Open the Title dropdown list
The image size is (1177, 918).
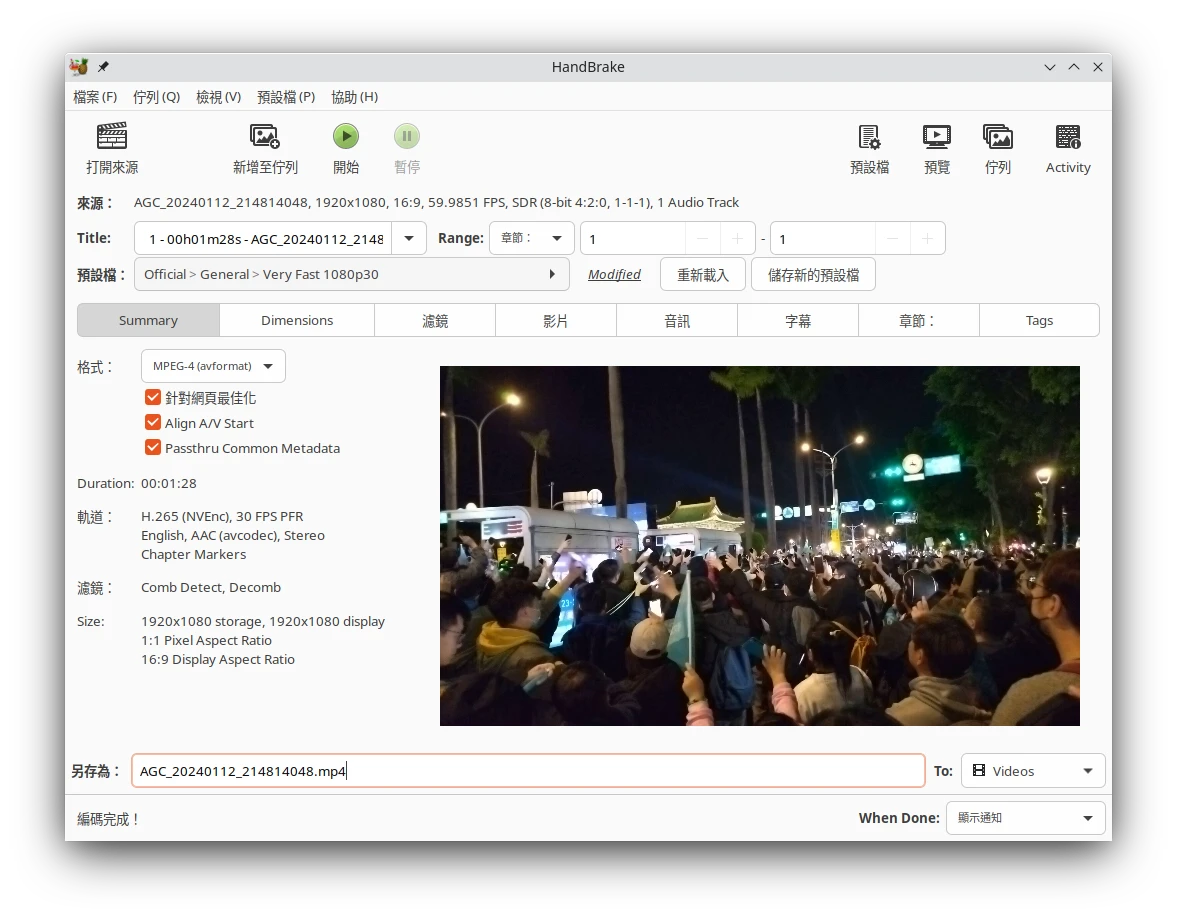409,239
